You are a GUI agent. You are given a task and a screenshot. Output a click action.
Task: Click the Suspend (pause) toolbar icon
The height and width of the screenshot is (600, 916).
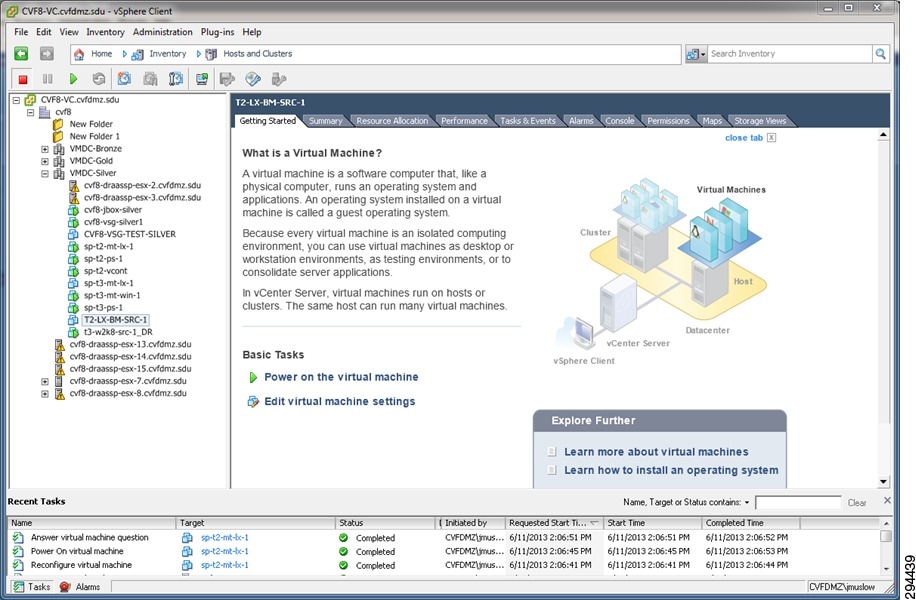tap(47, 79)
